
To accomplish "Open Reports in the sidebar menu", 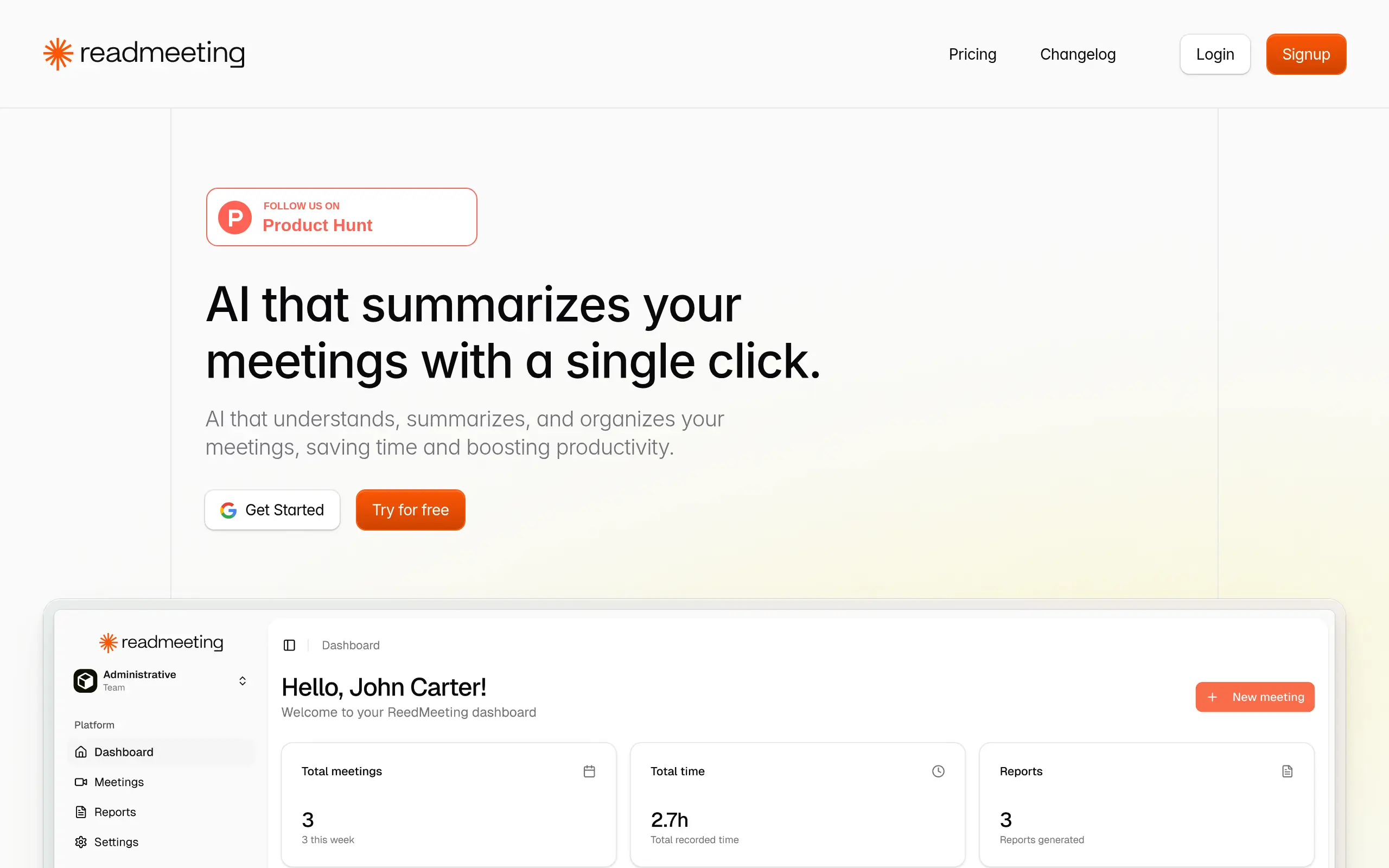I will [115, 812].
